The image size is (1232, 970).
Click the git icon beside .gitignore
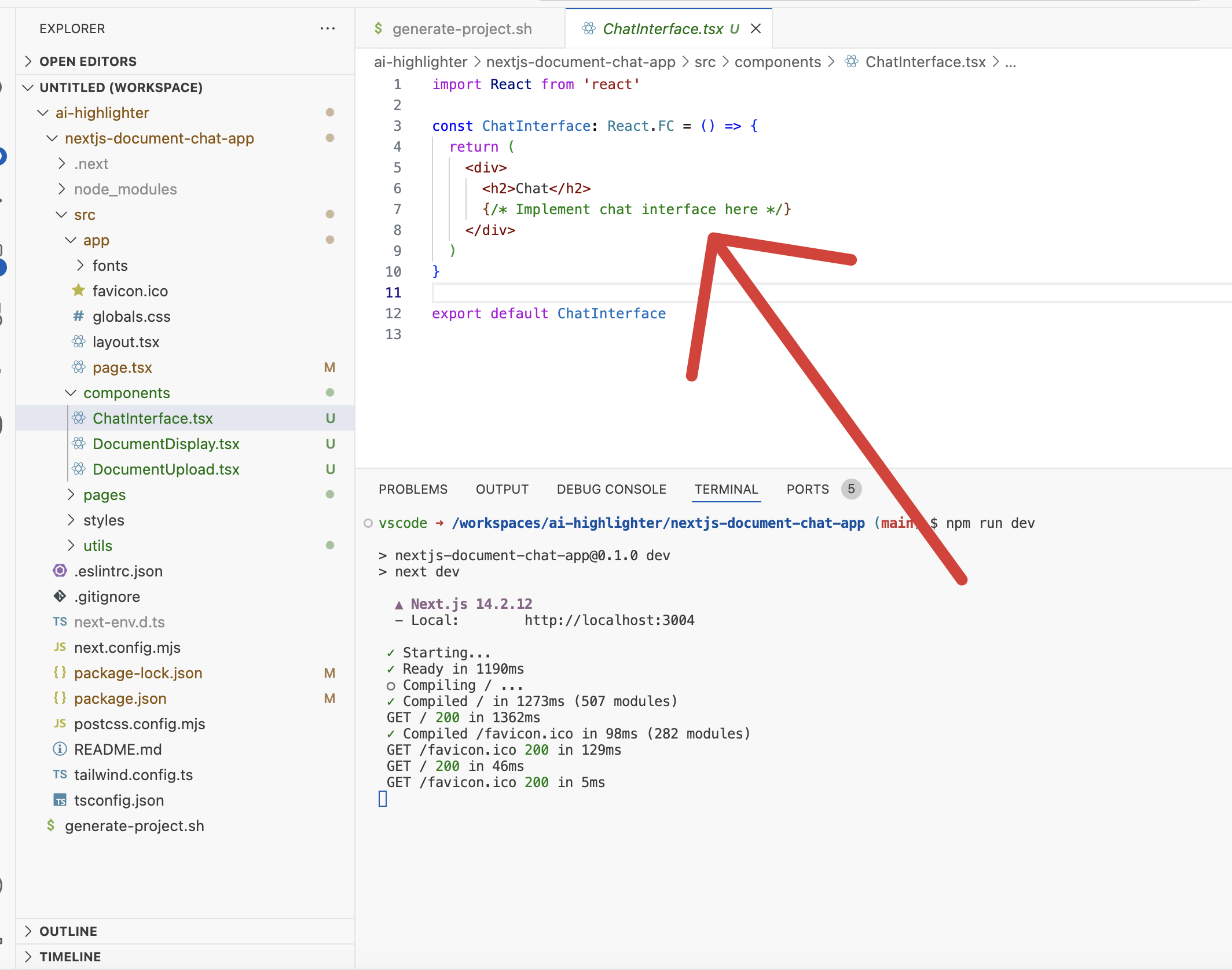pos(60,596)
